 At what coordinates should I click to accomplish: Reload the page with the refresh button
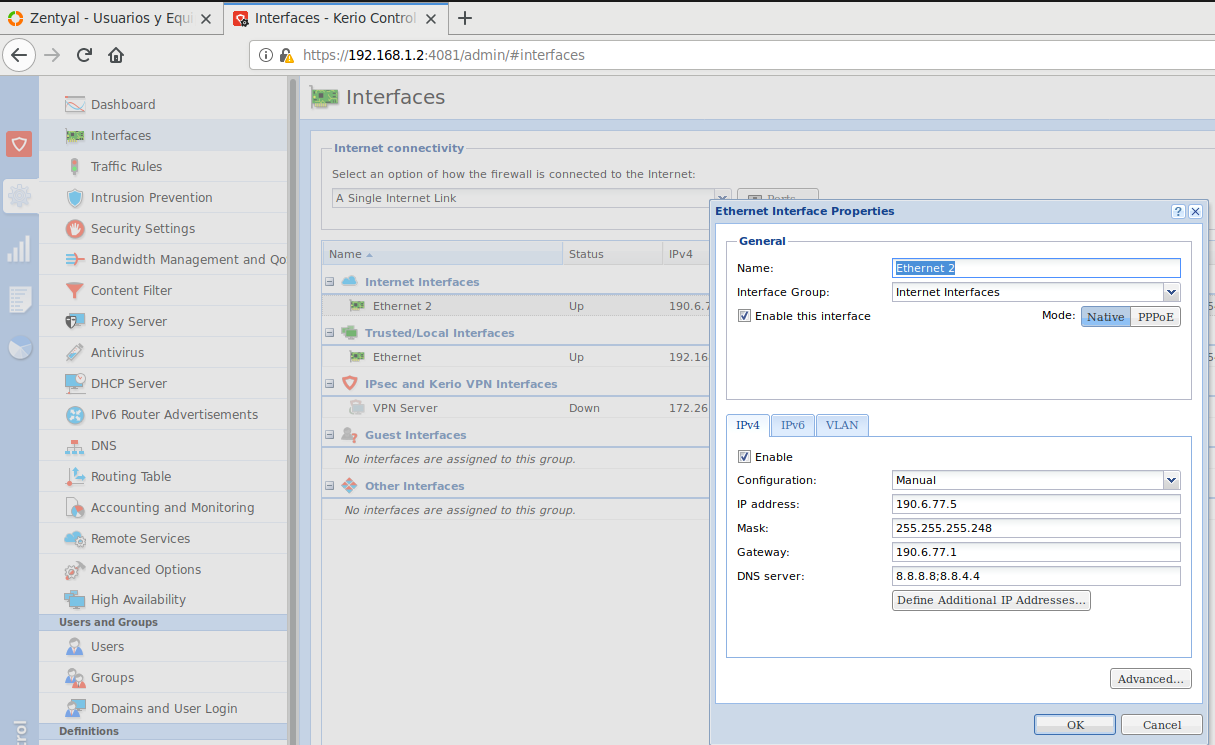84,55
